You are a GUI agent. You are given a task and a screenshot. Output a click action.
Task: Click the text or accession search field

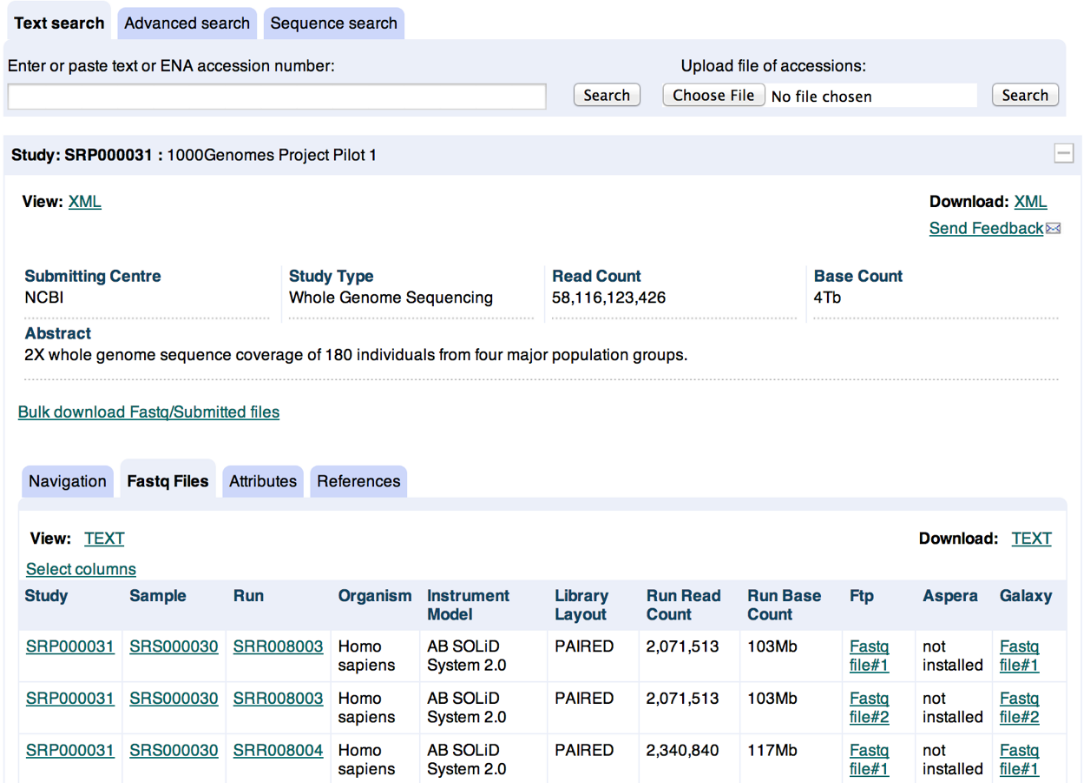pyautogui.click(x=277, y=96)
